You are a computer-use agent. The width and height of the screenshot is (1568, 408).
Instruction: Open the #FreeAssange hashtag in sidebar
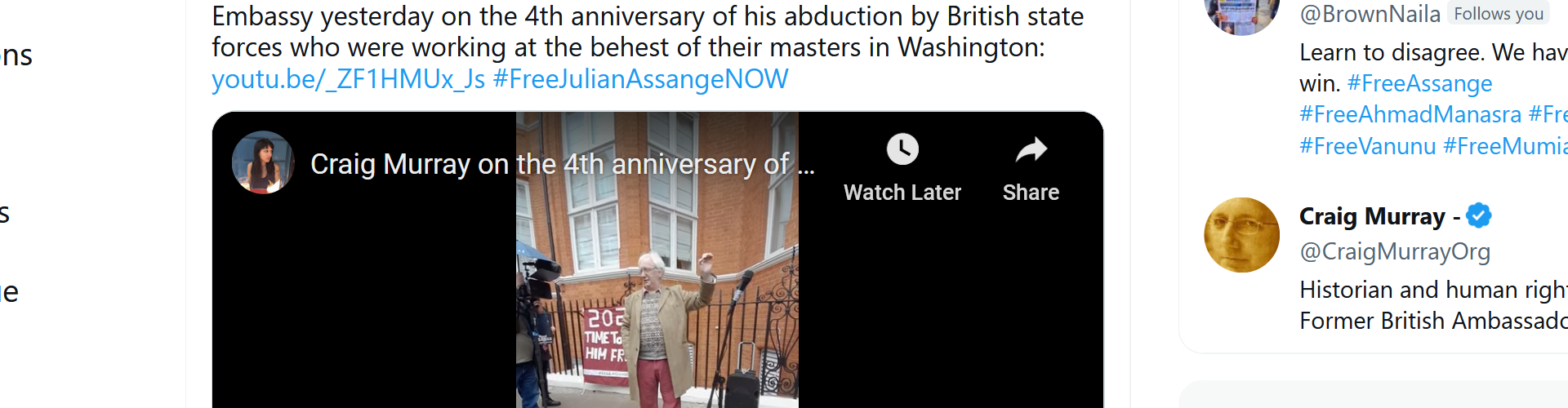pos(1419,83)
